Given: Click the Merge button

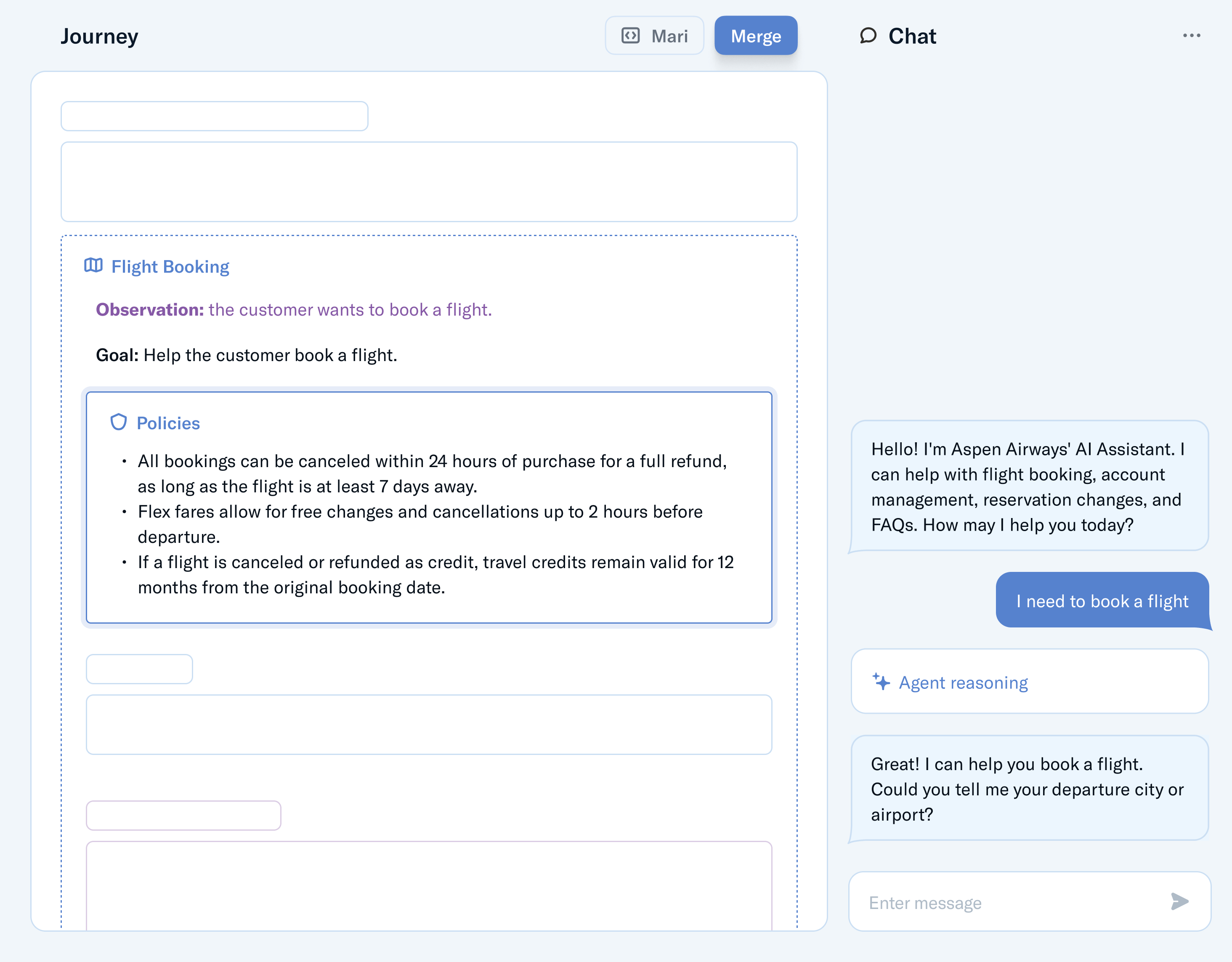Looking at the screenshot, I should coord(755,36).
